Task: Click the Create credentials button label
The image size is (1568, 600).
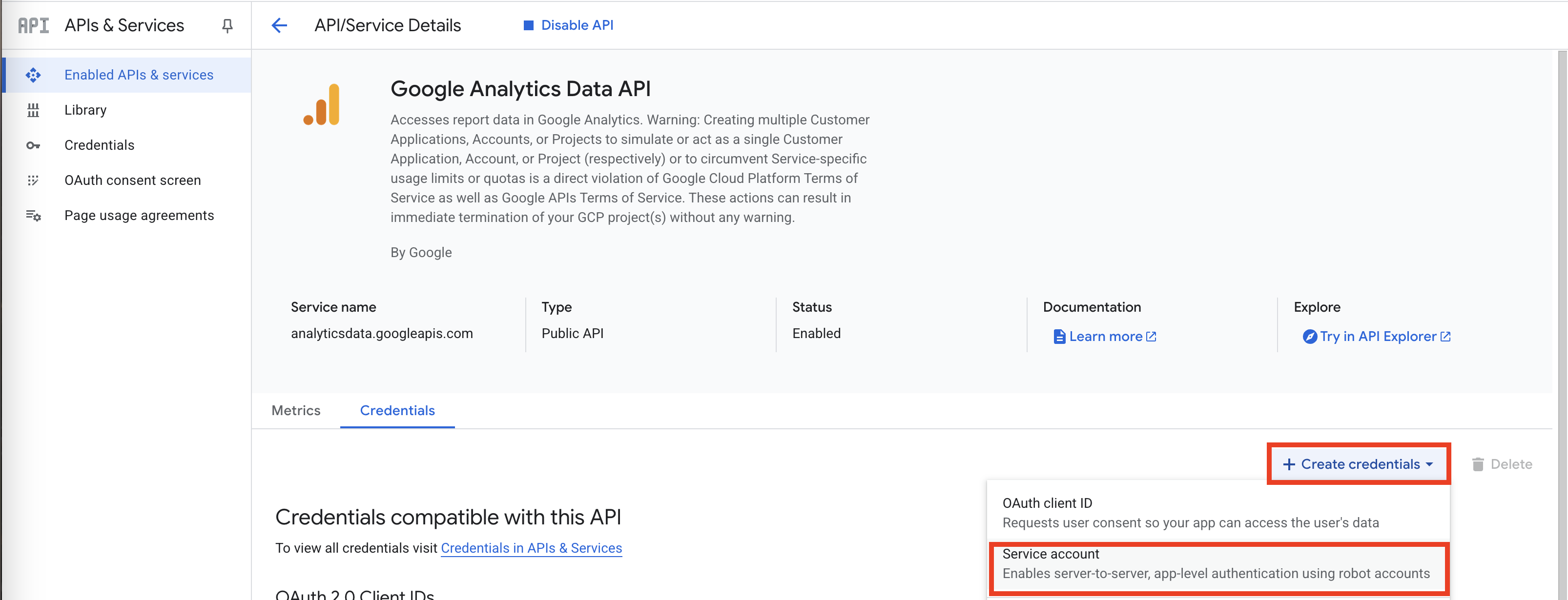Action: tap(1360, 464)
